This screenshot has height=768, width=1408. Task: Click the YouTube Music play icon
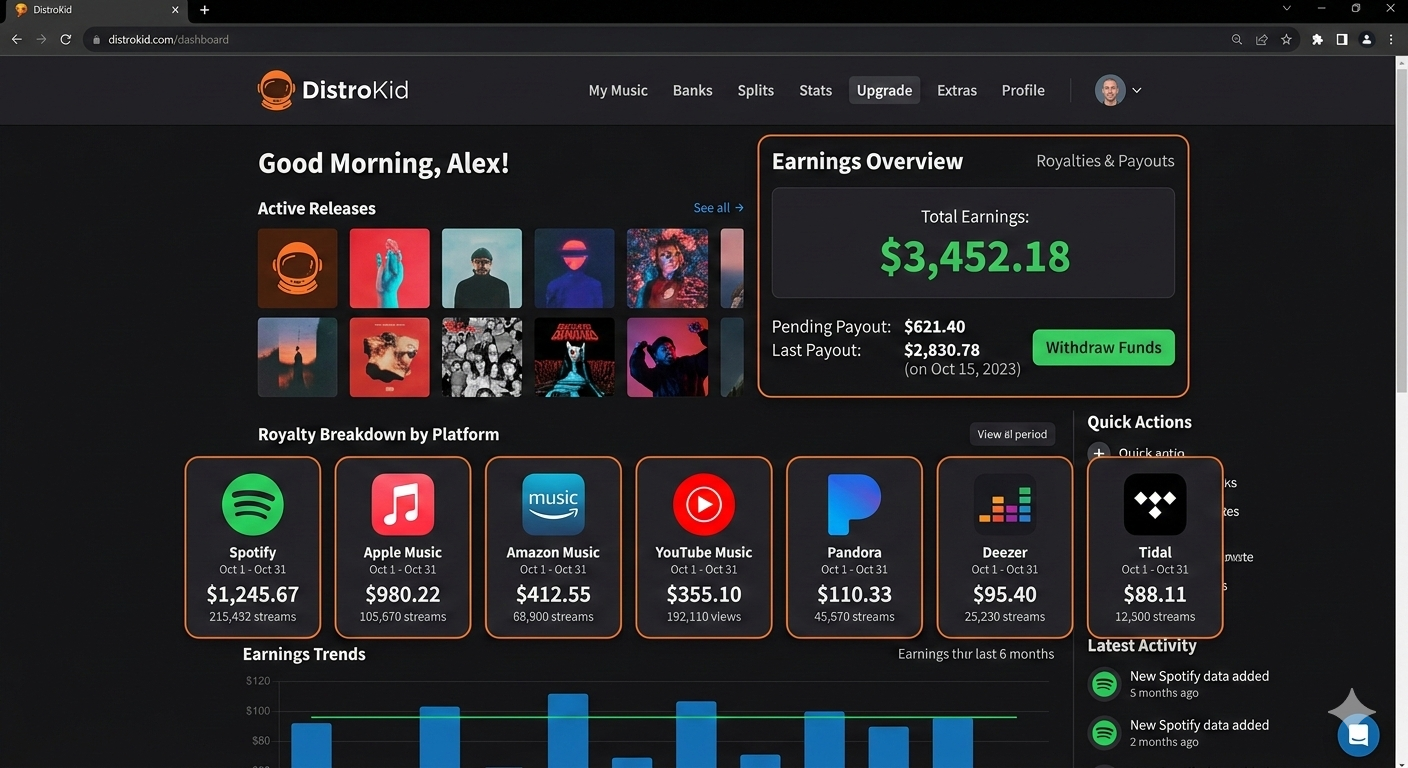(x=703, y=505)
